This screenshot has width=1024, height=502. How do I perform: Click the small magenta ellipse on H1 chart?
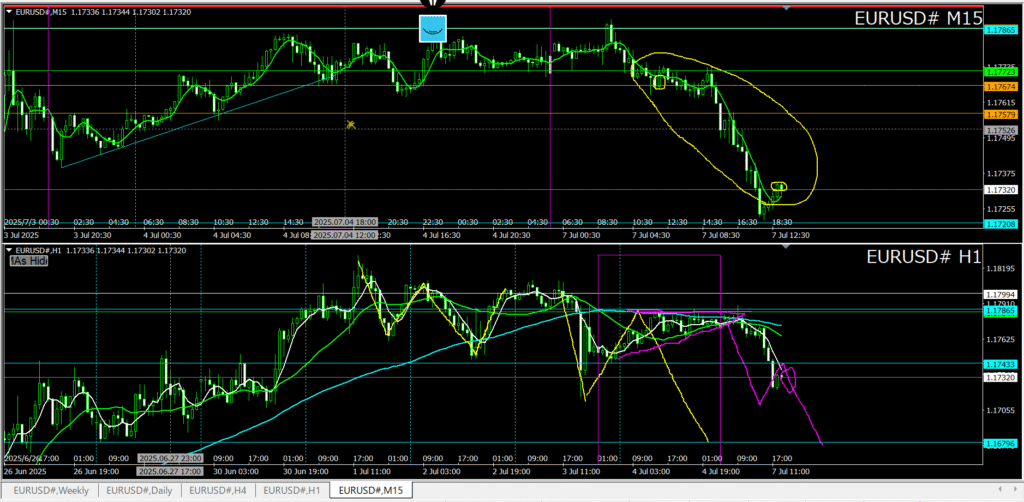(x=786, y=379)
